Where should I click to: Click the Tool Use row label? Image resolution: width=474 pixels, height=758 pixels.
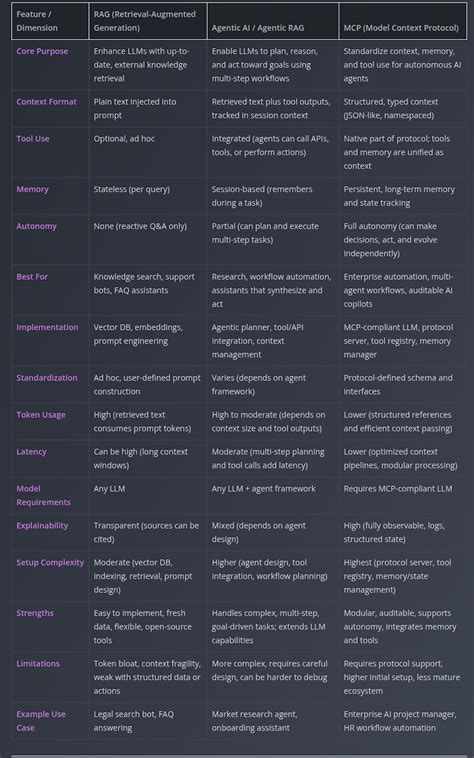tap(33, 138)
